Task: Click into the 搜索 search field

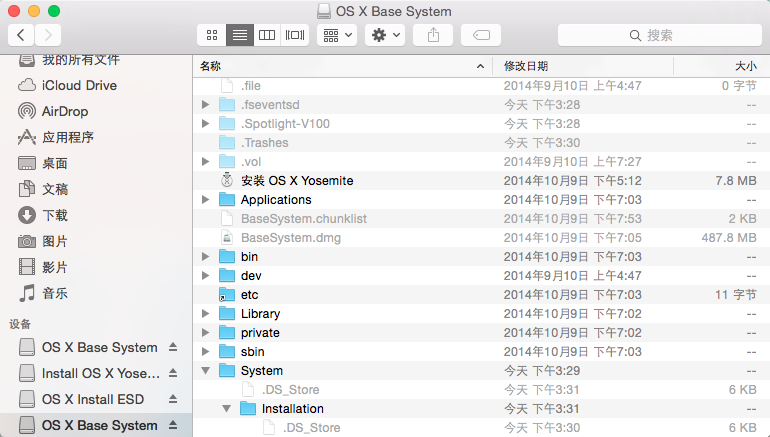Action: [x=660, y=35]
